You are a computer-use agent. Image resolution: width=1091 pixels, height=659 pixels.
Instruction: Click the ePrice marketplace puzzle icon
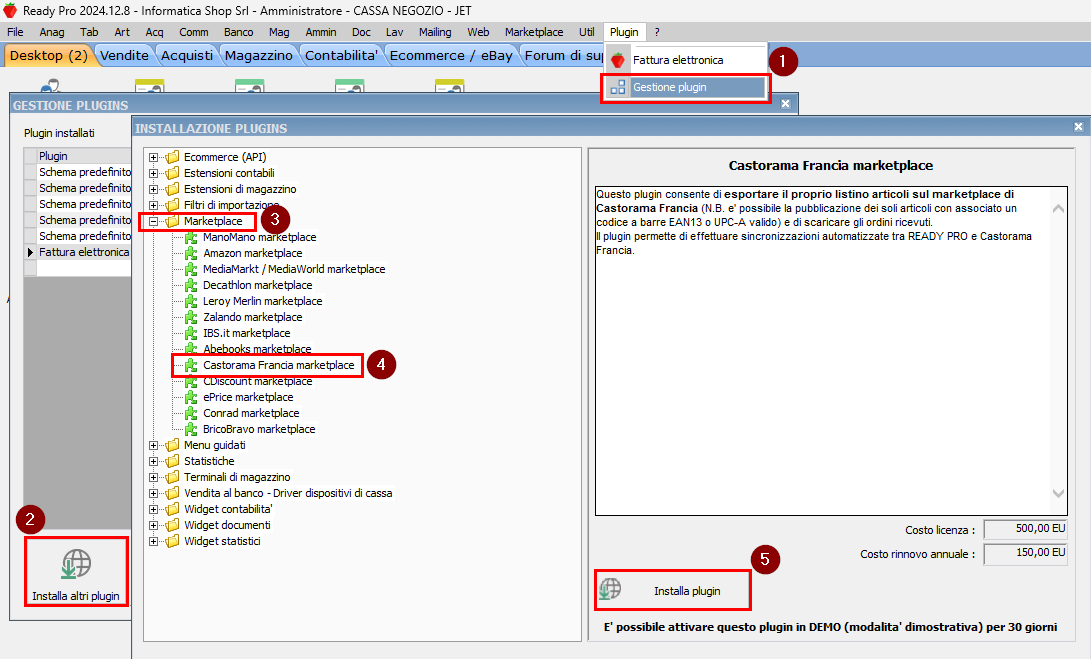pos(191,397)
